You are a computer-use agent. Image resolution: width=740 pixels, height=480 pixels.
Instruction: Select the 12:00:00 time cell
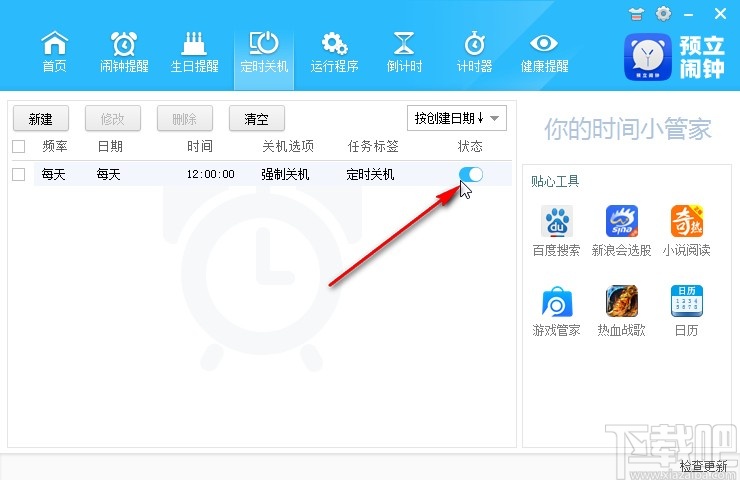coord(210,174)
